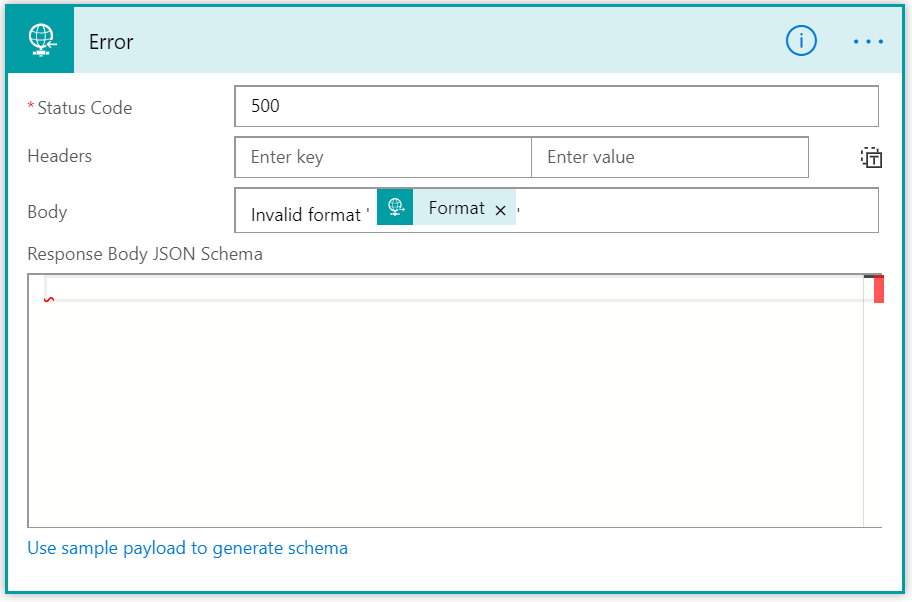
Task: Click inside the JSON Schema editor area
Action: [x=446, y=407]
